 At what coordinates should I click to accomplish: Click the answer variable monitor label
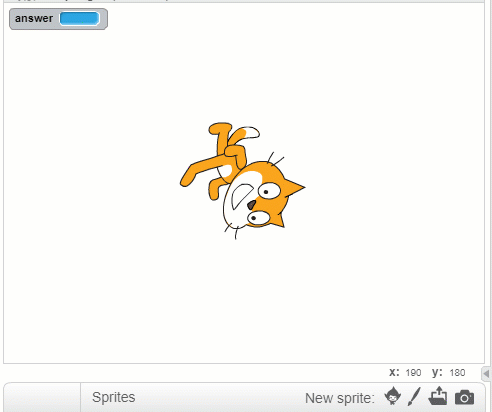(34, 18)
